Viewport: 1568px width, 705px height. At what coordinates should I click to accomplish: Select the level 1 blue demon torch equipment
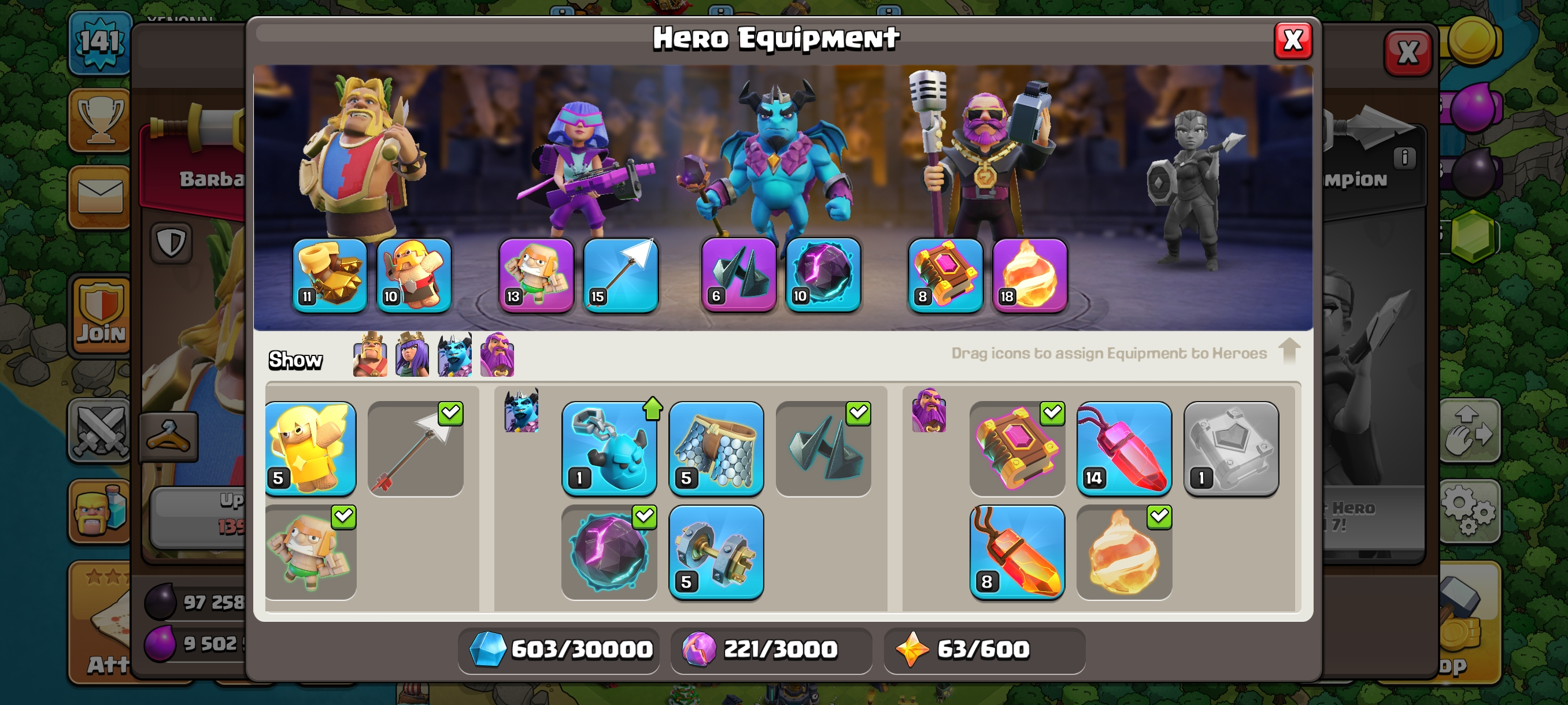609,448
